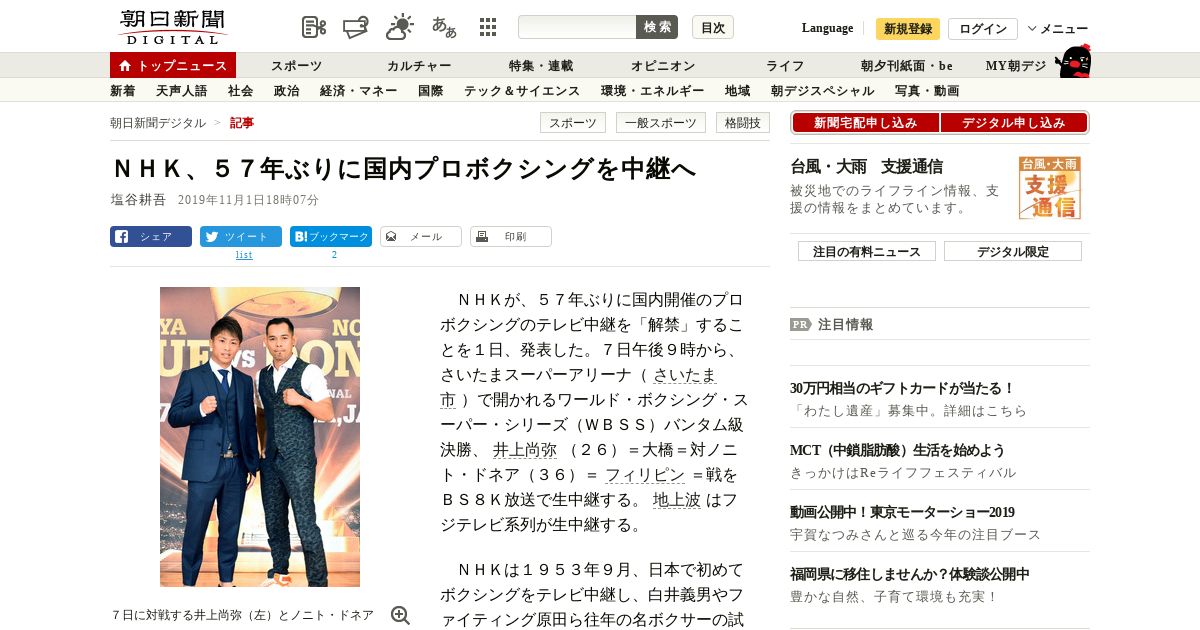The width and height of the screenshot is (1200, 630).
Task: Click the search text field
Action: 577,27
